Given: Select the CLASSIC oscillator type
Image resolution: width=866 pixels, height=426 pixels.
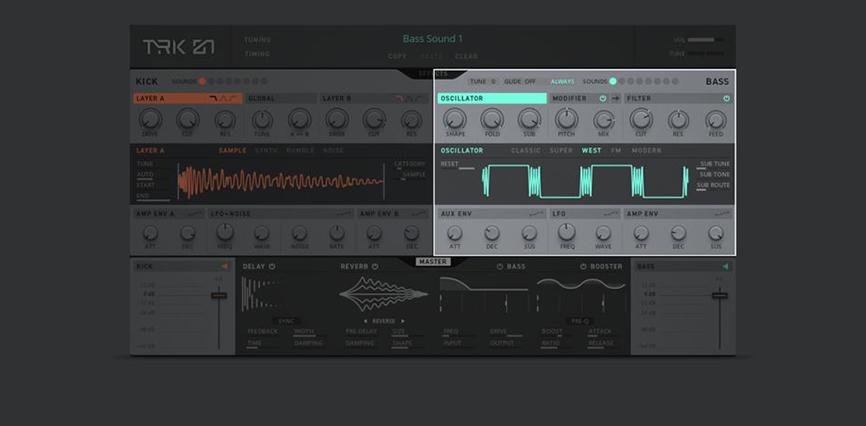Looking at the screenshot, I should click(526, 150).
